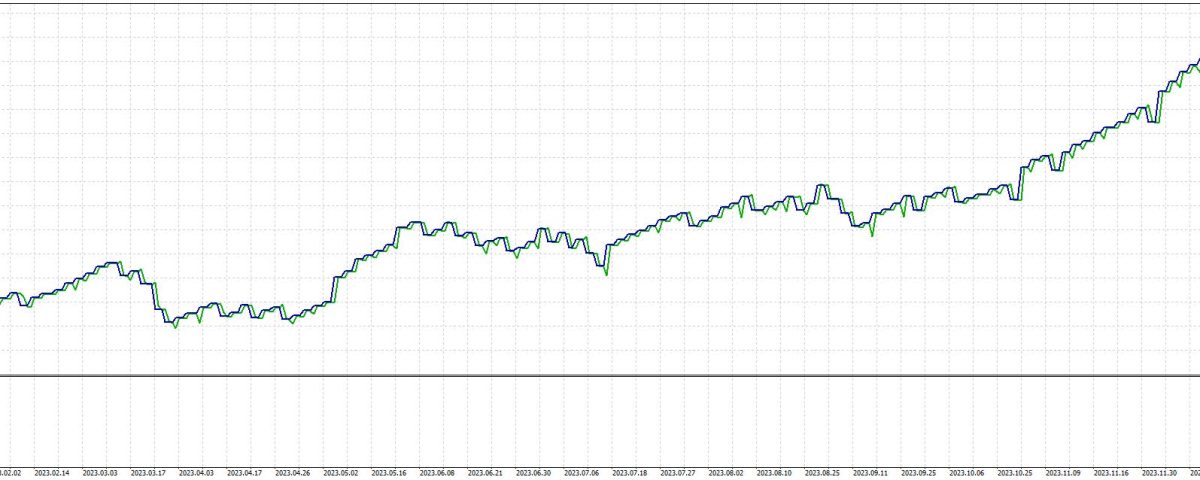Pick the 2023.04.26 date label
Viewport: 1200px width, 480px height.
point(293,473)
